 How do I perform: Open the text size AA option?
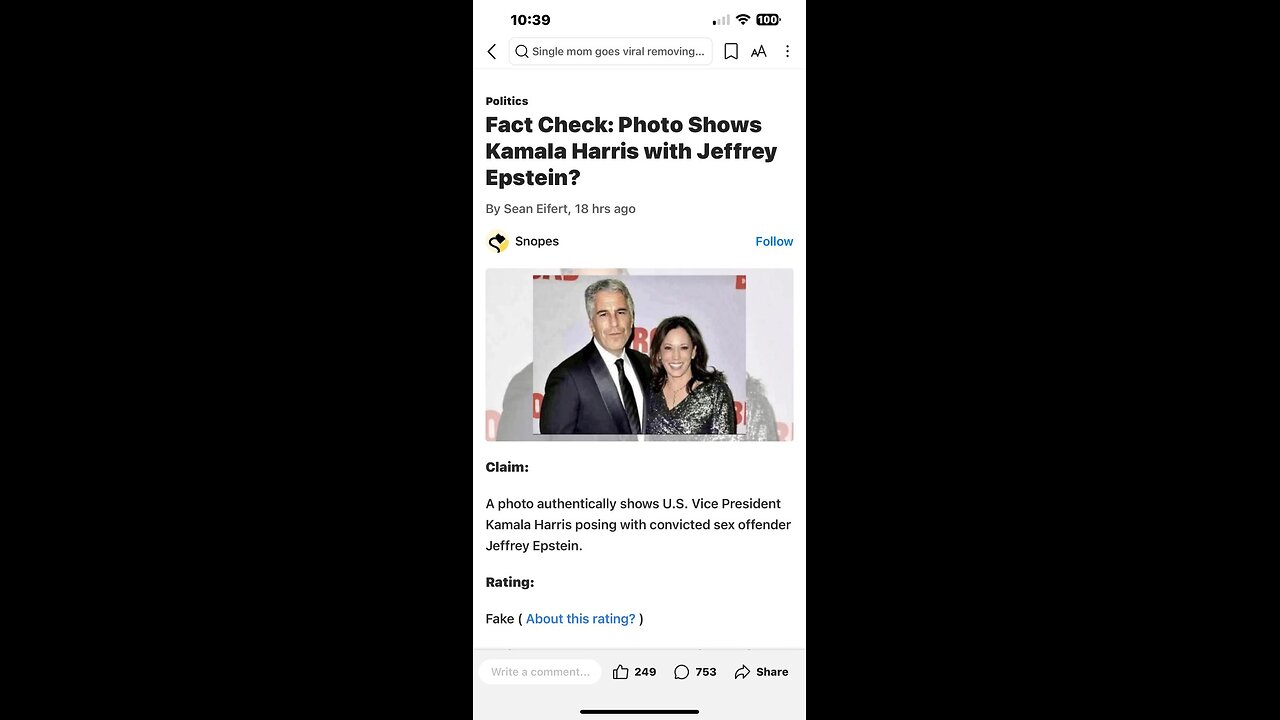pos(759,51)
